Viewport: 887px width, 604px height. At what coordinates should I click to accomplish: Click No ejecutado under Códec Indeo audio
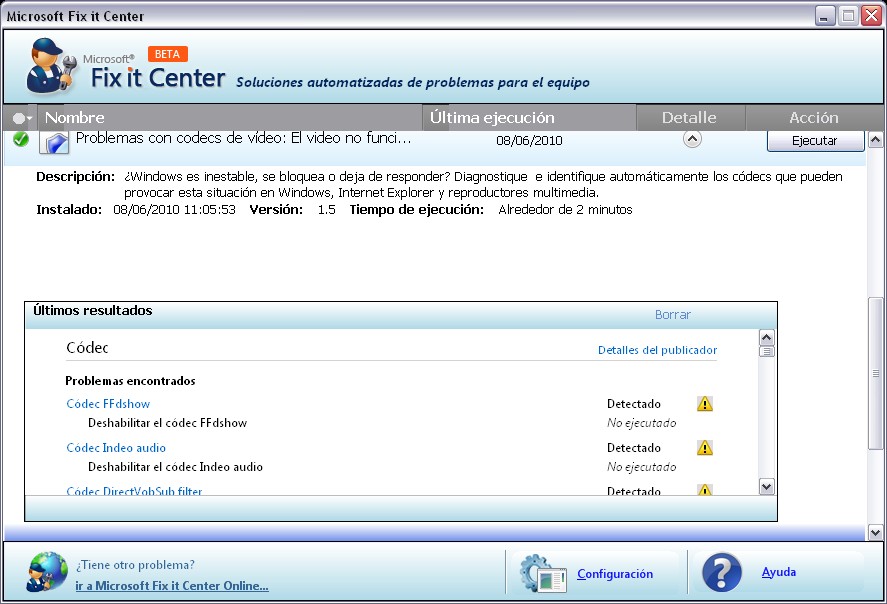(641, 467)
